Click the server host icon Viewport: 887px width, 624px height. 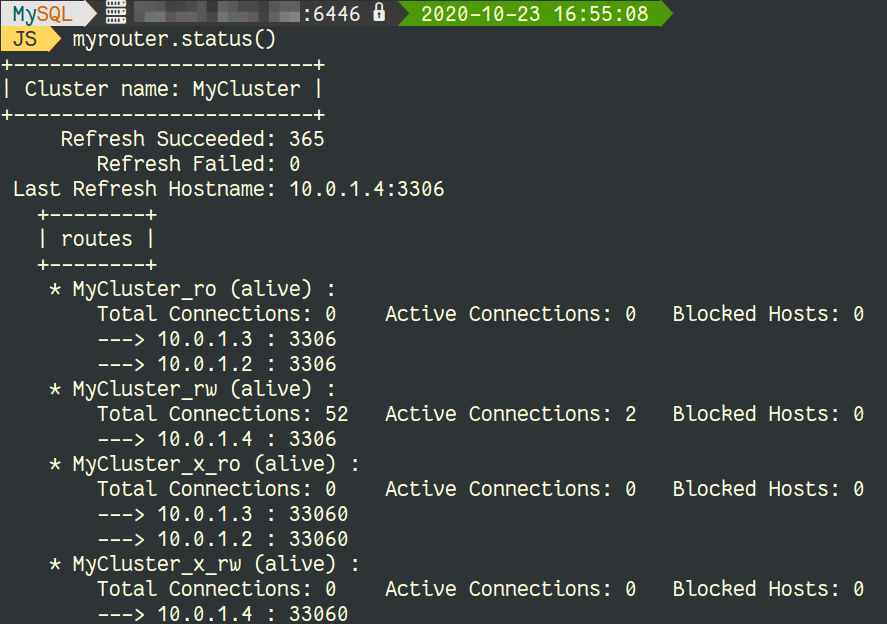click(x=115, y=12)
